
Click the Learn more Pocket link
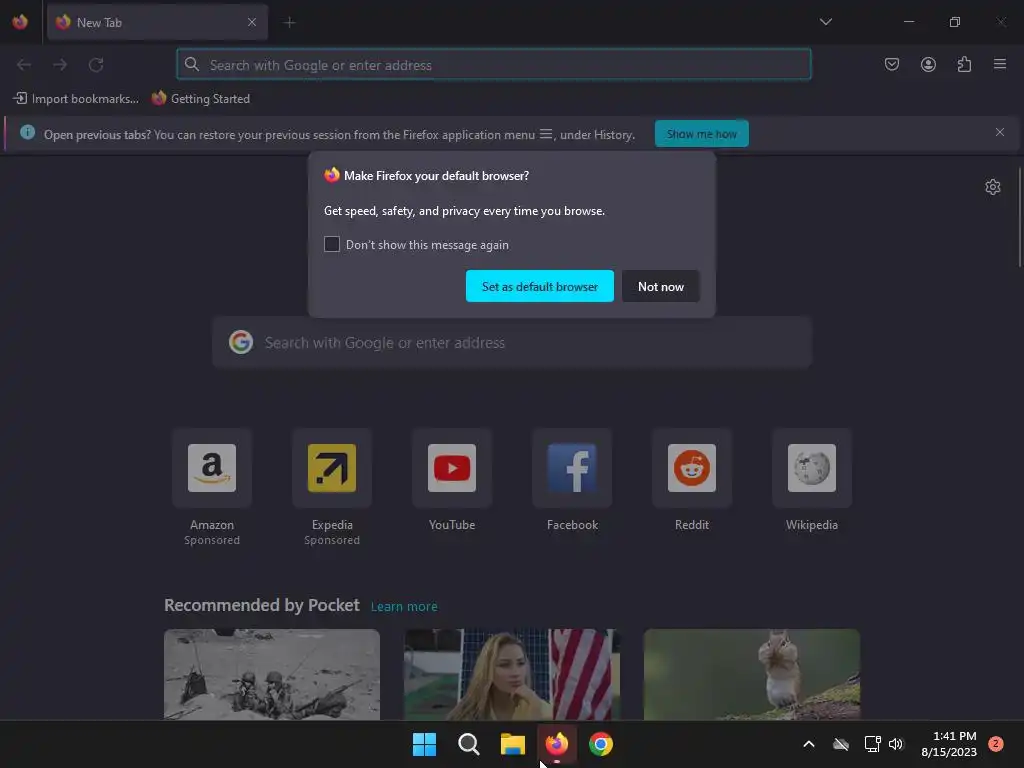point(404,607)
